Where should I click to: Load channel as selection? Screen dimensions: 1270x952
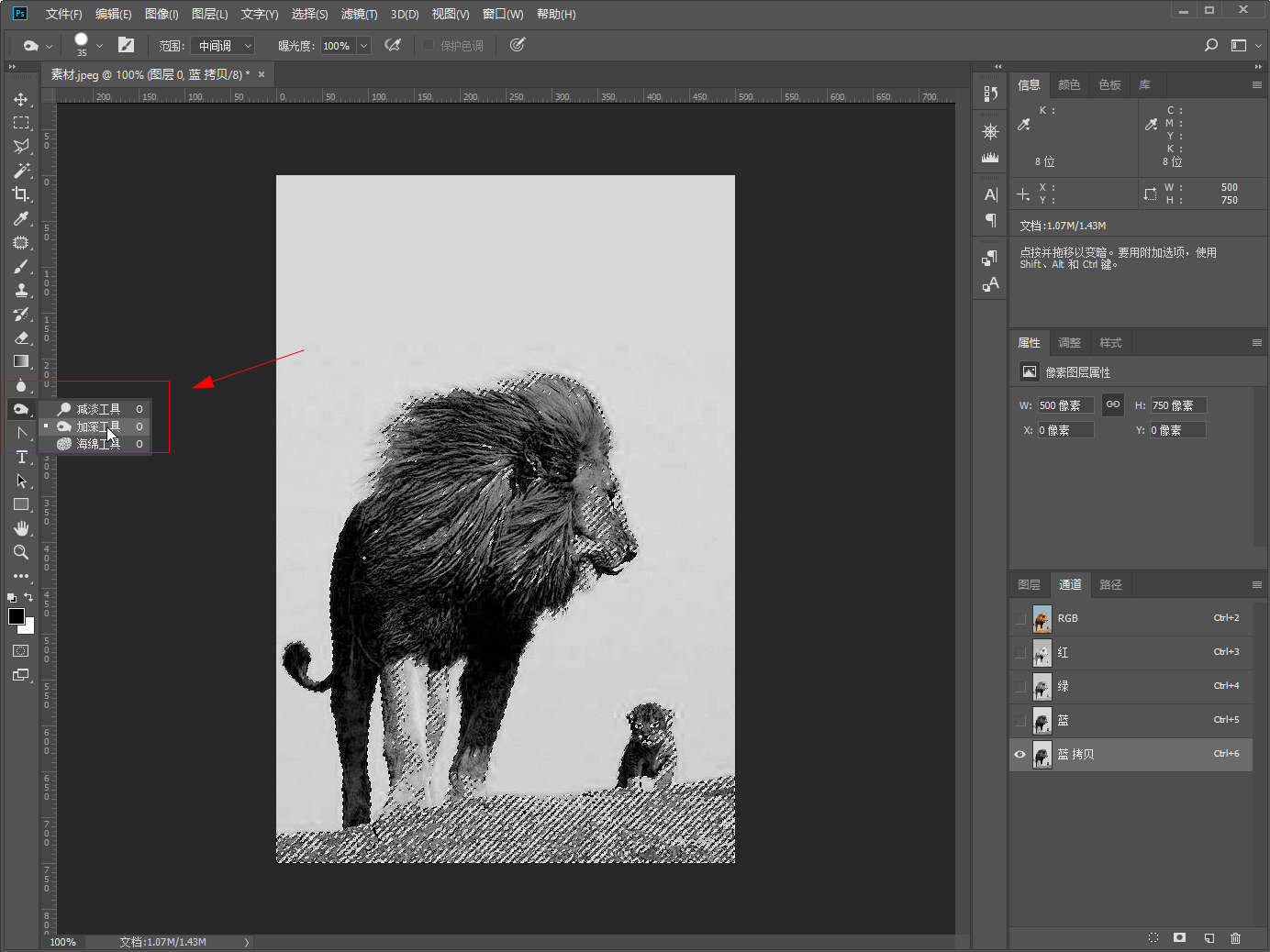pyautogui.click(x=1153, y=937)
